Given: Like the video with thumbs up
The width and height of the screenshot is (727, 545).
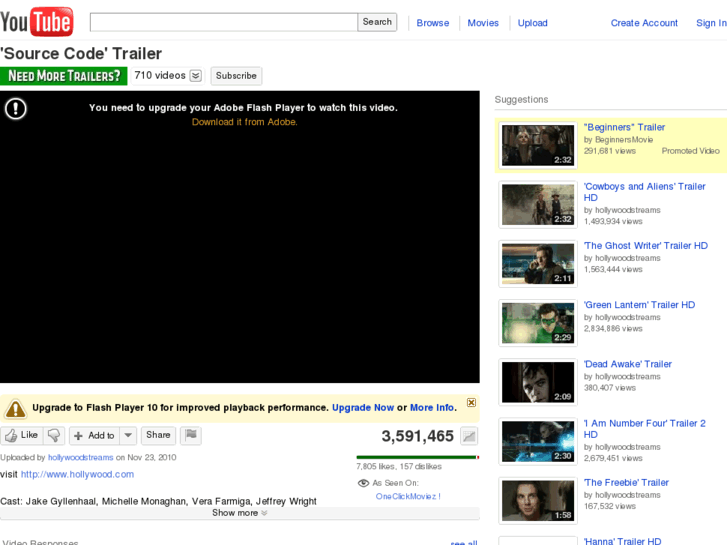Looking at the screenshot, I should (21, 435).
